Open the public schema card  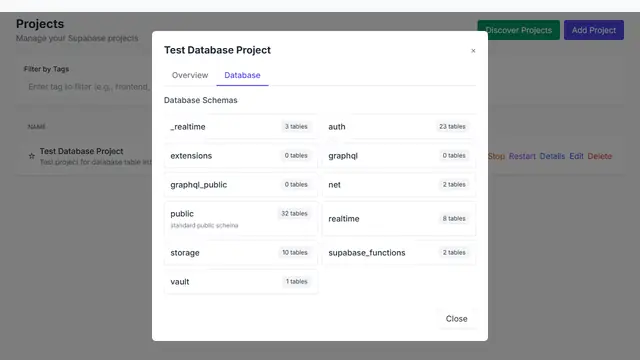[241, 218]
